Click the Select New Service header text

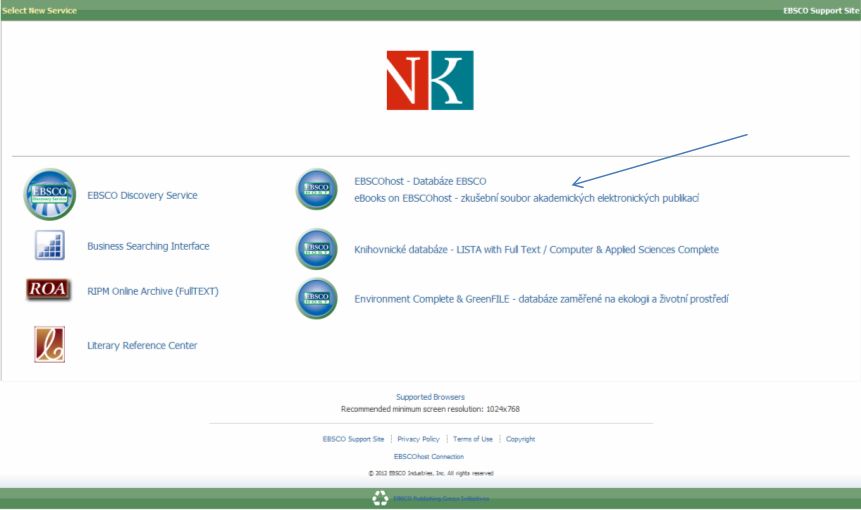[40, 10]
